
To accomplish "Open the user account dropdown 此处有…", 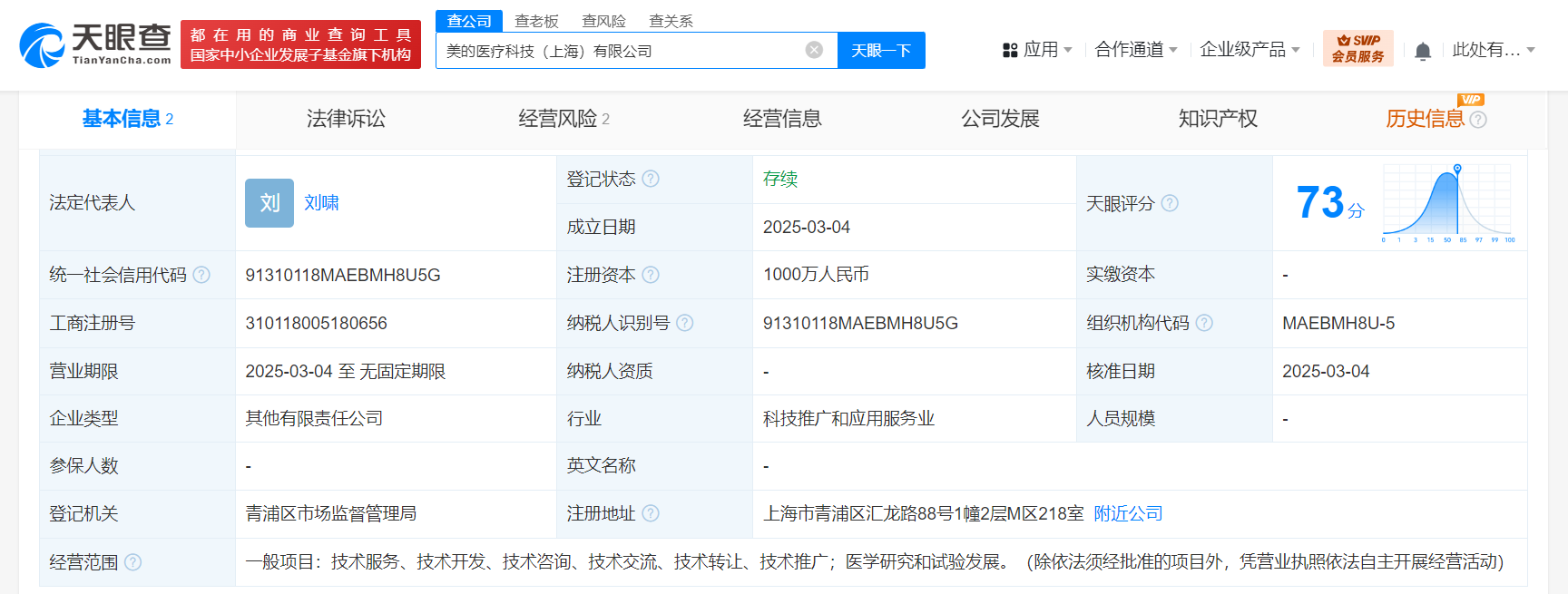I will coord(1493,50).
